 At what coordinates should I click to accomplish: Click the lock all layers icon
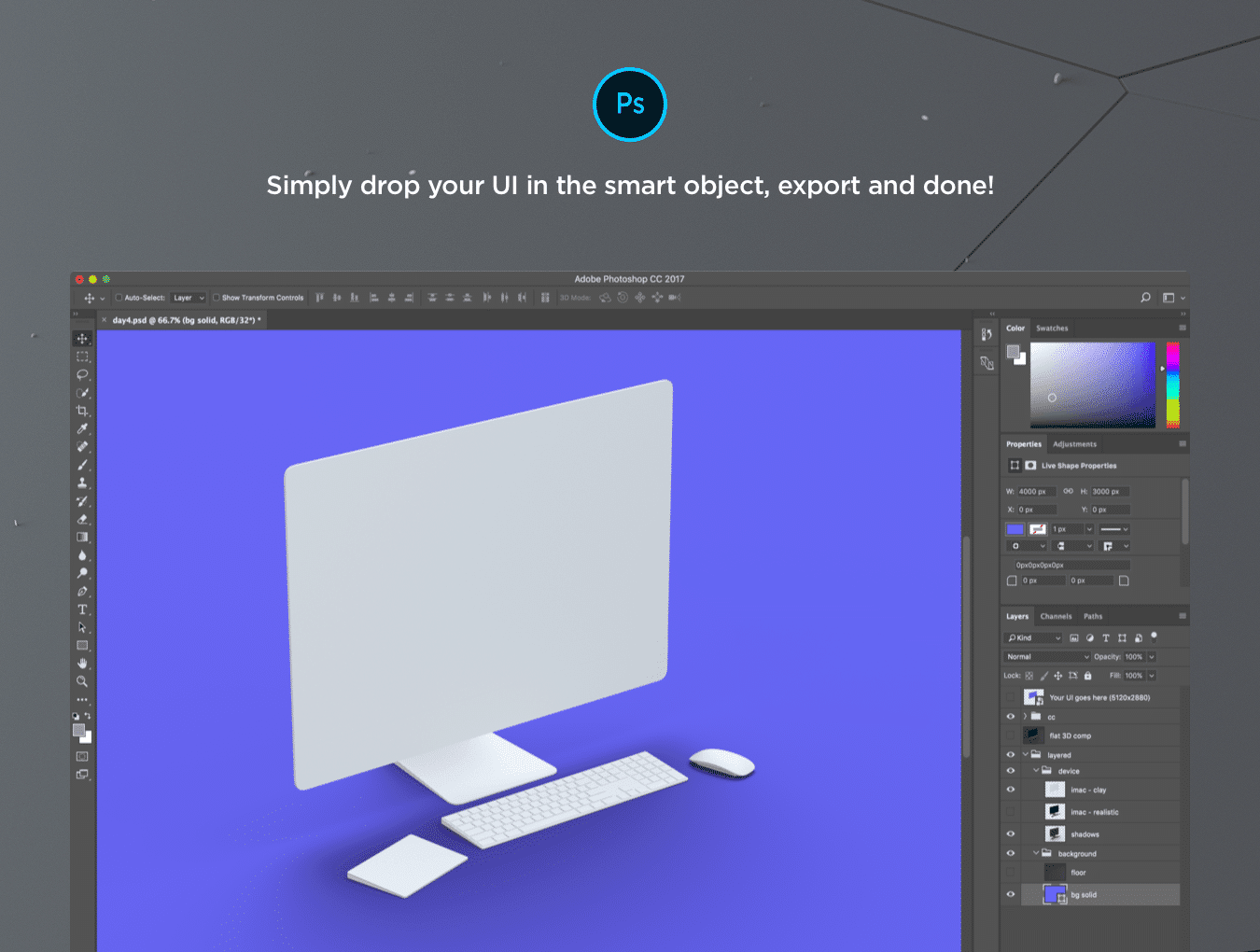tap(1087, 676)
